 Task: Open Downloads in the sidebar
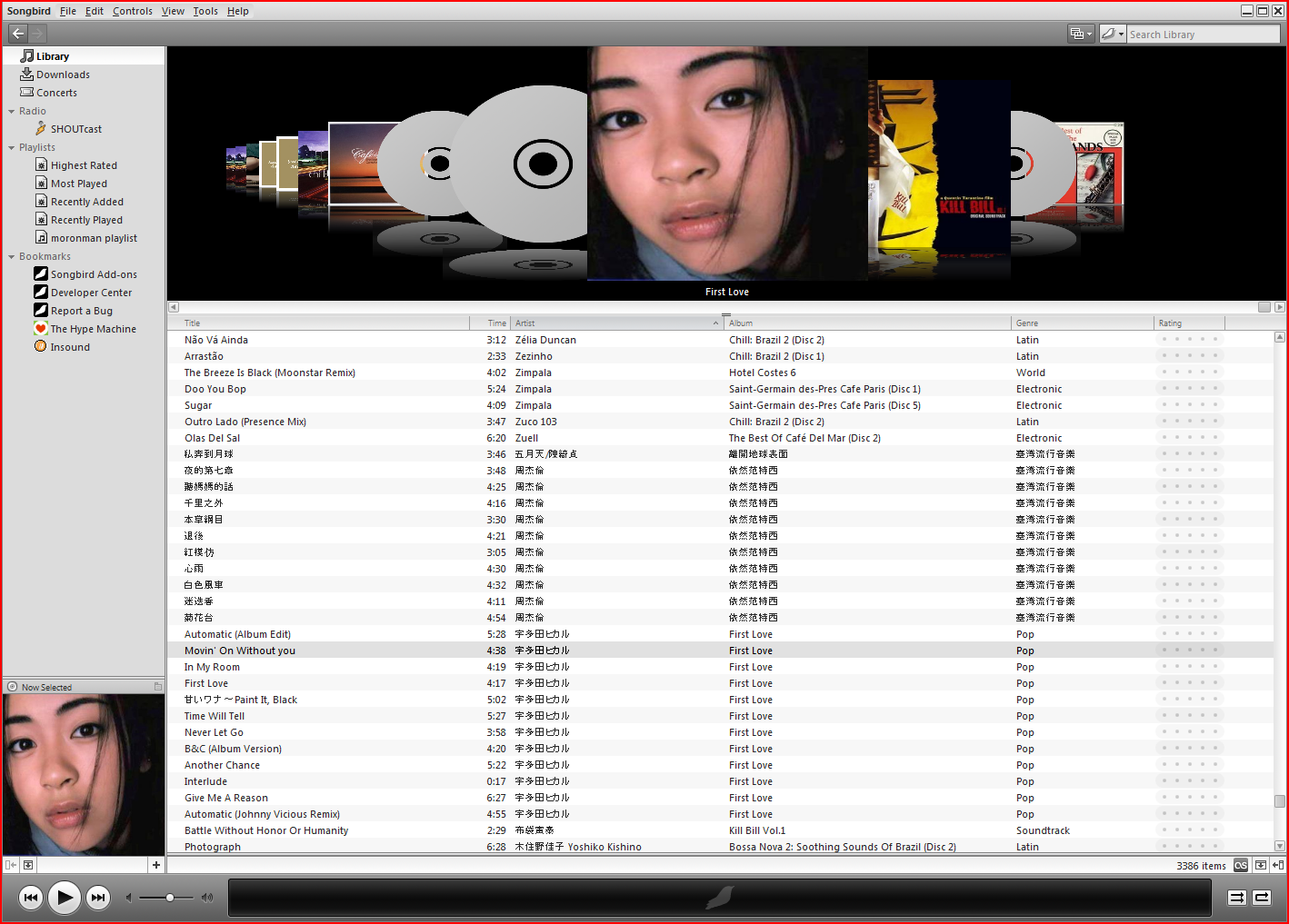[63, 75]
